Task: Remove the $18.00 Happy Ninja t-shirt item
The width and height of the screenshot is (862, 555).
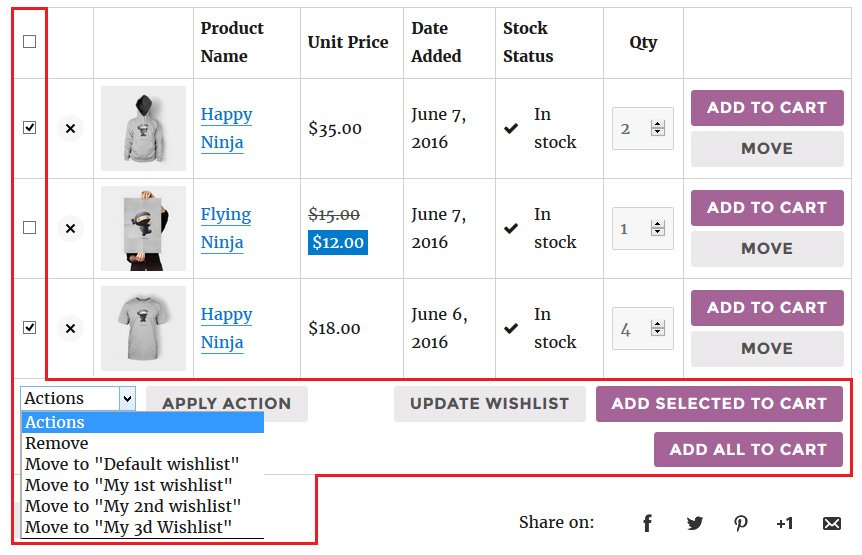Action: pos(70,329)
